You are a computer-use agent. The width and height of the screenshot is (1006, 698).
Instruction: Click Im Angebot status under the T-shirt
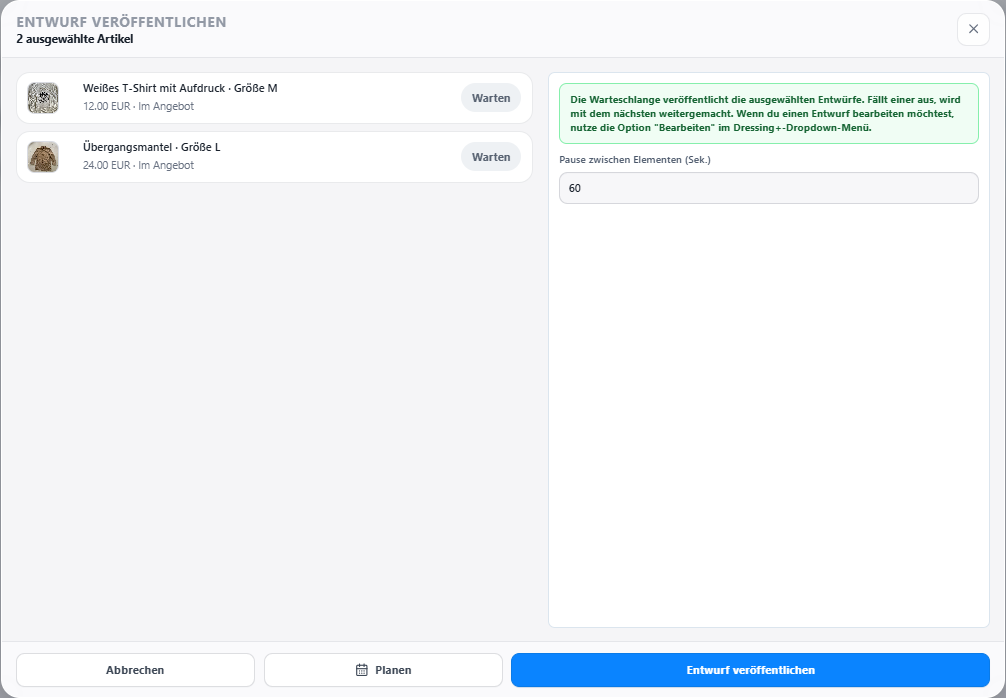[x=166, y=106]
